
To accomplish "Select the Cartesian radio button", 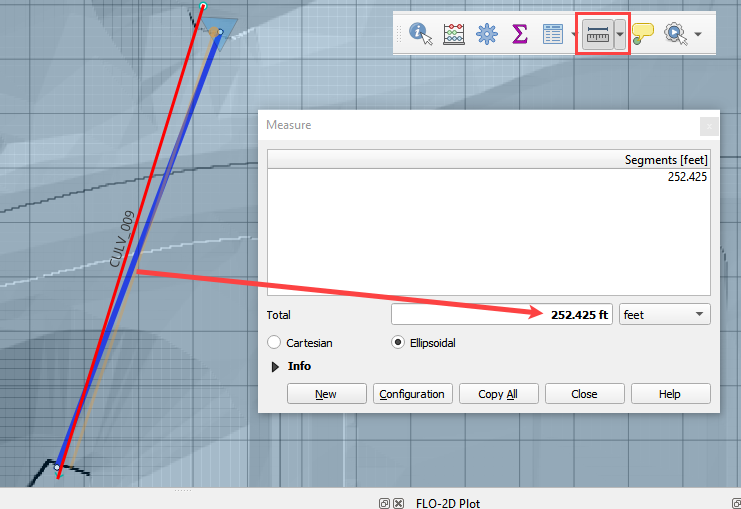I will coord(274,343).
